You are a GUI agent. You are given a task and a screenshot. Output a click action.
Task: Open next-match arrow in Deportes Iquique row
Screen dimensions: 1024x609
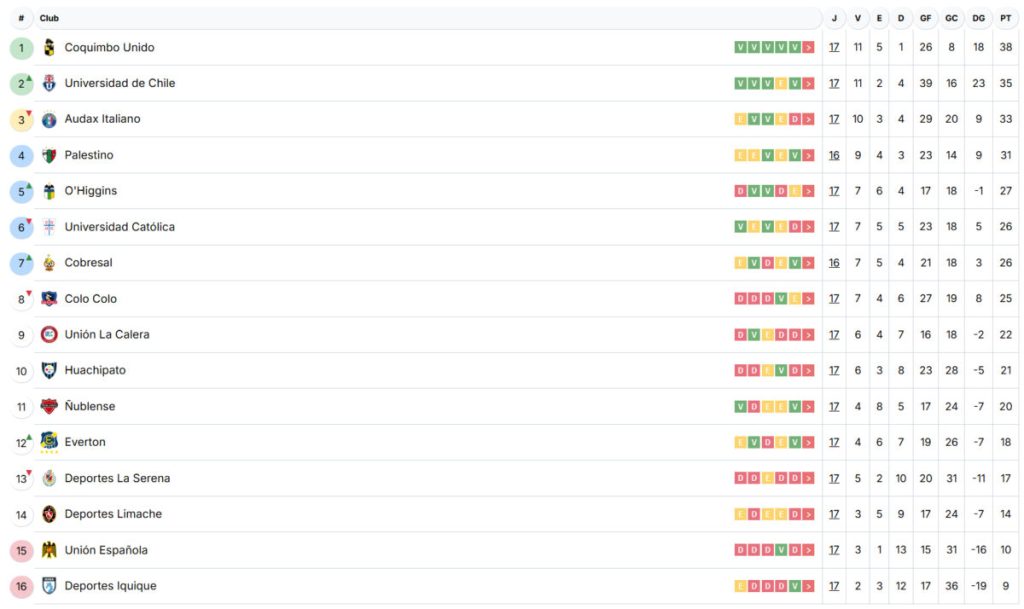coord(808,586)
